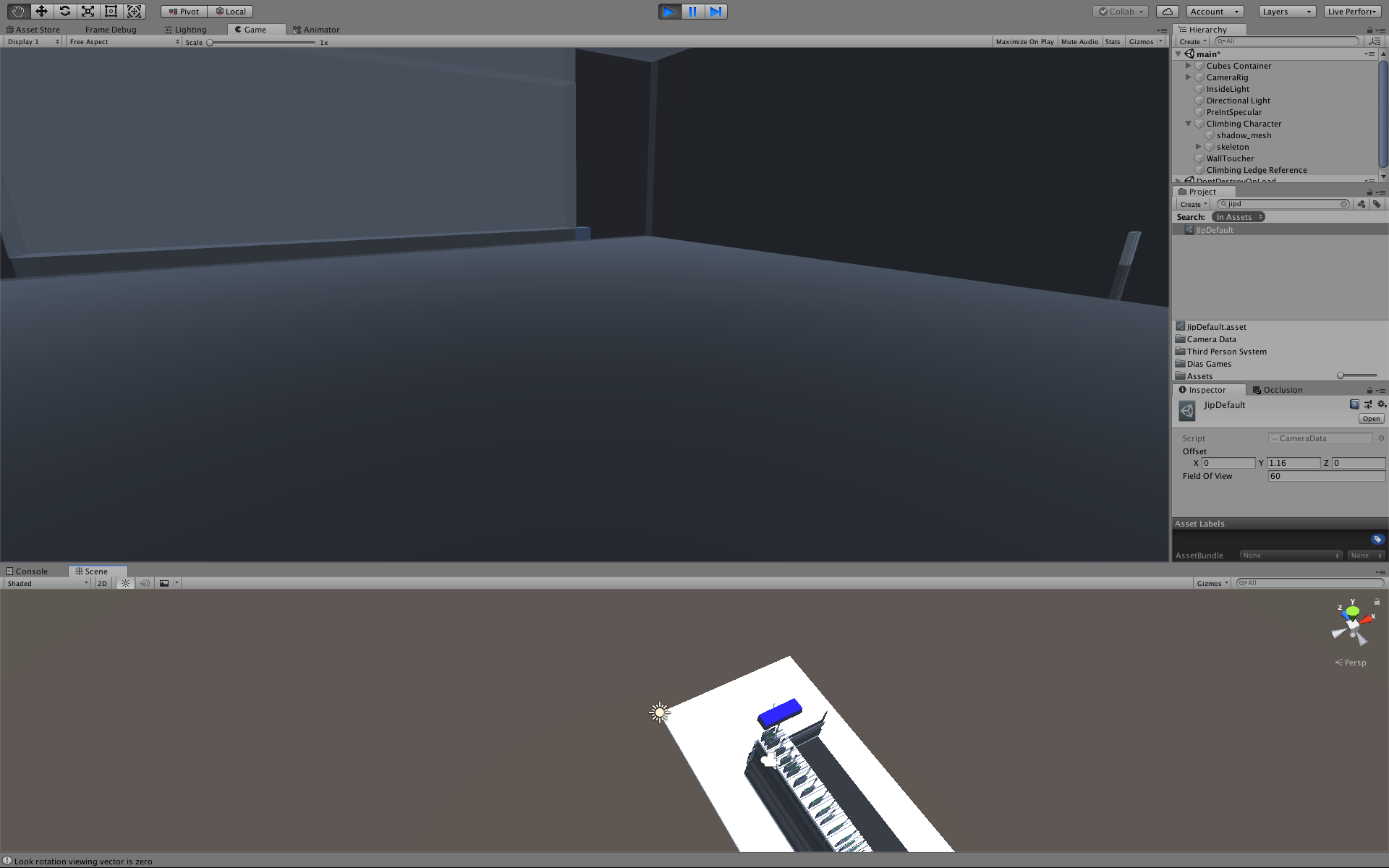Screen dimensions: 1389x868
Task: Toggle Scene view effects image button
Action: [x=164, y=583]
